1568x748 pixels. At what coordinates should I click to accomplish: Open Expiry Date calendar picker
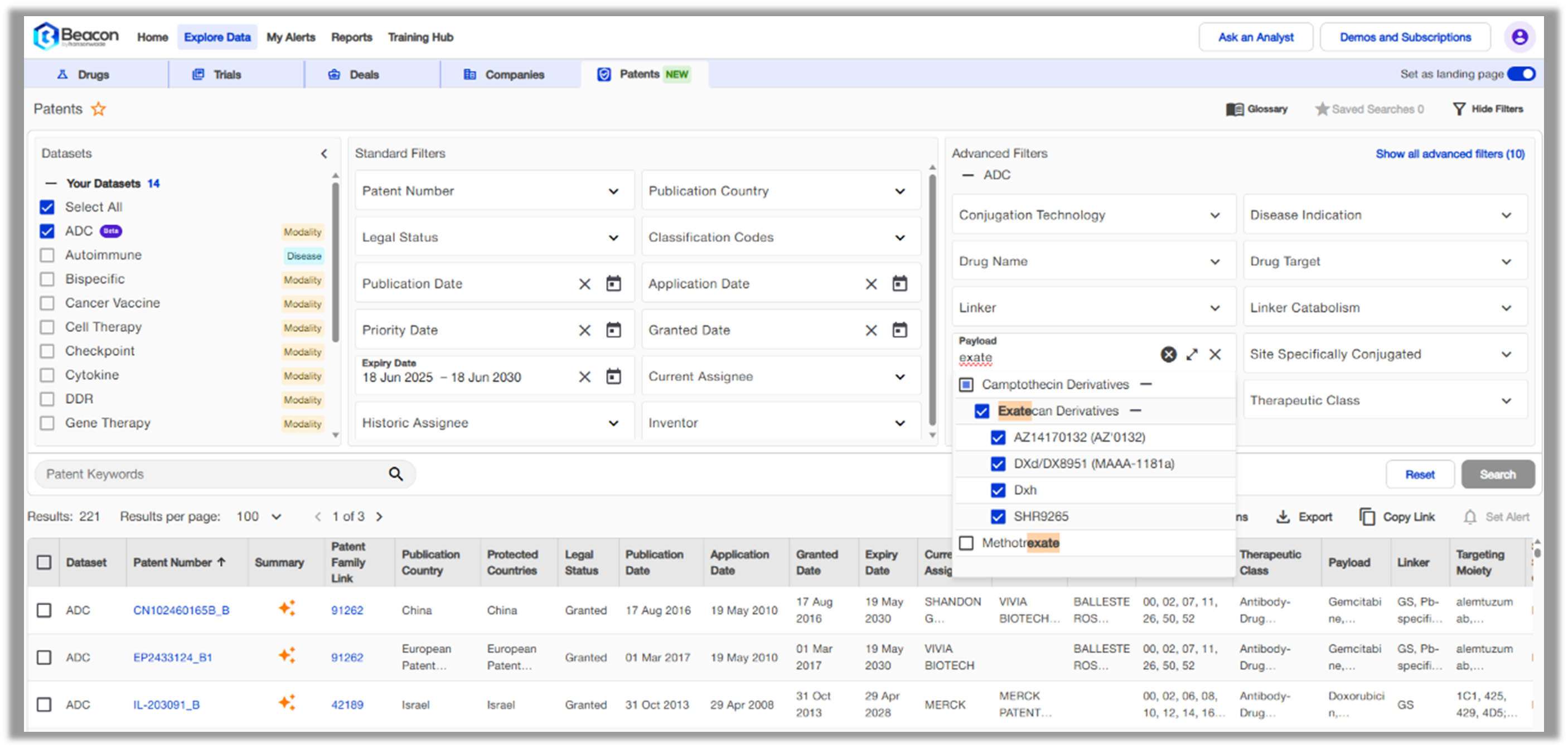(613, 377)
